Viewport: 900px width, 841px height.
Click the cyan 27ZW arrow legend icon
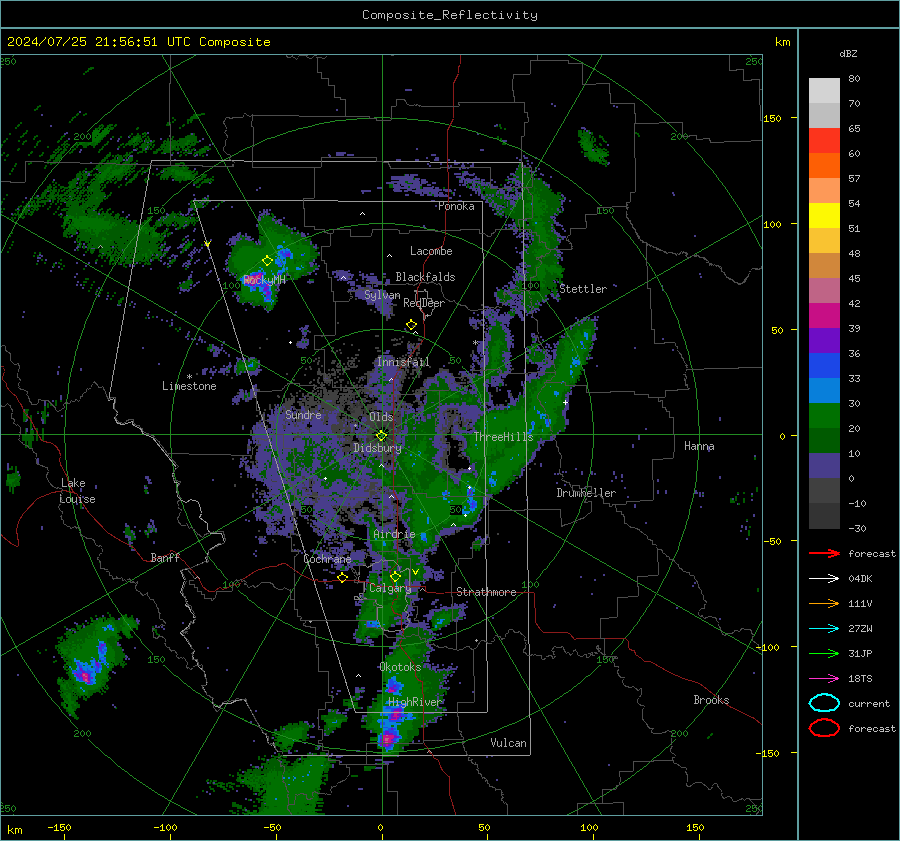tap(824, 629)
